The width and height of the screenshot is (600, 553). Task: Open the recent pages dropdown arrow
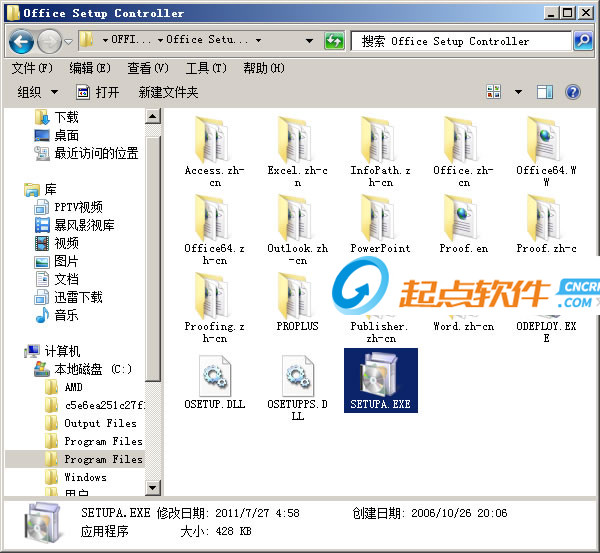pos(68,41)
